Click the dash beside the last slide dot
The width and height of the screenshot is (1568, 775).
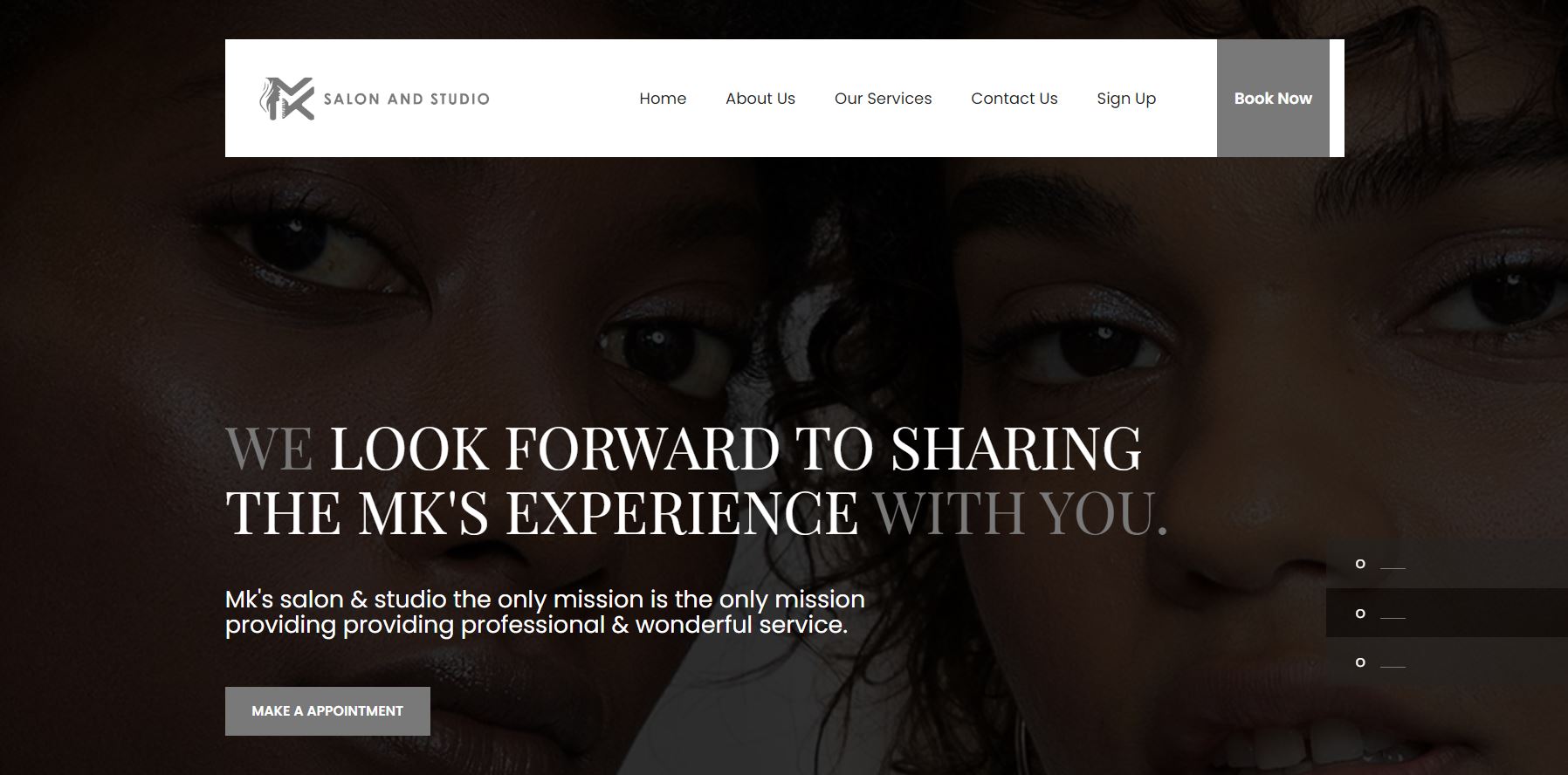(x=1393, y=667)
